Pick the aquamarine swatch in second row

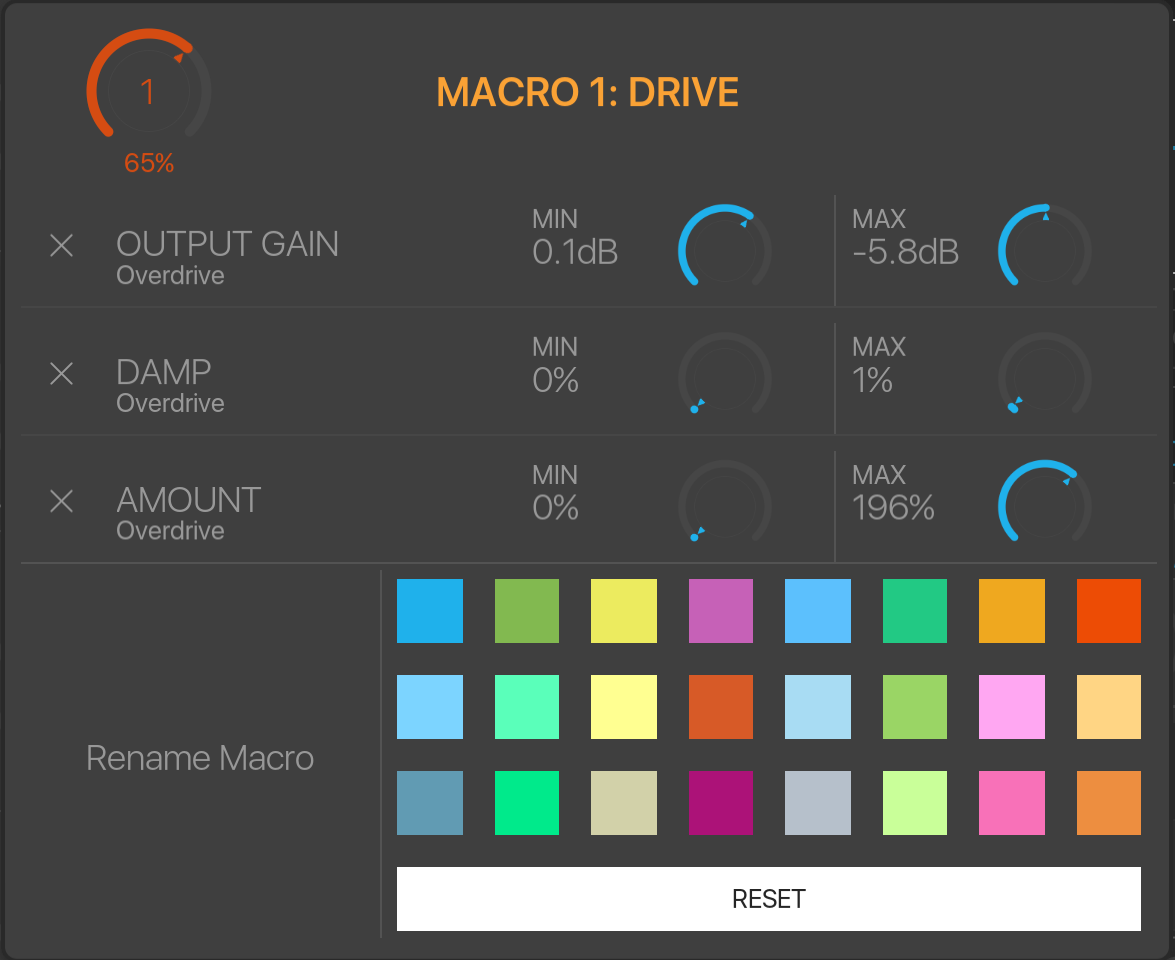click(x=527, y=707)
